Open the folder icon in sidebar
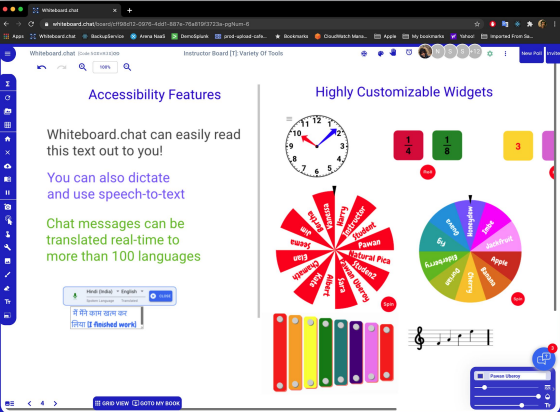Image resolution: width=560 pixels, height=412 pixels. (8, 111)
